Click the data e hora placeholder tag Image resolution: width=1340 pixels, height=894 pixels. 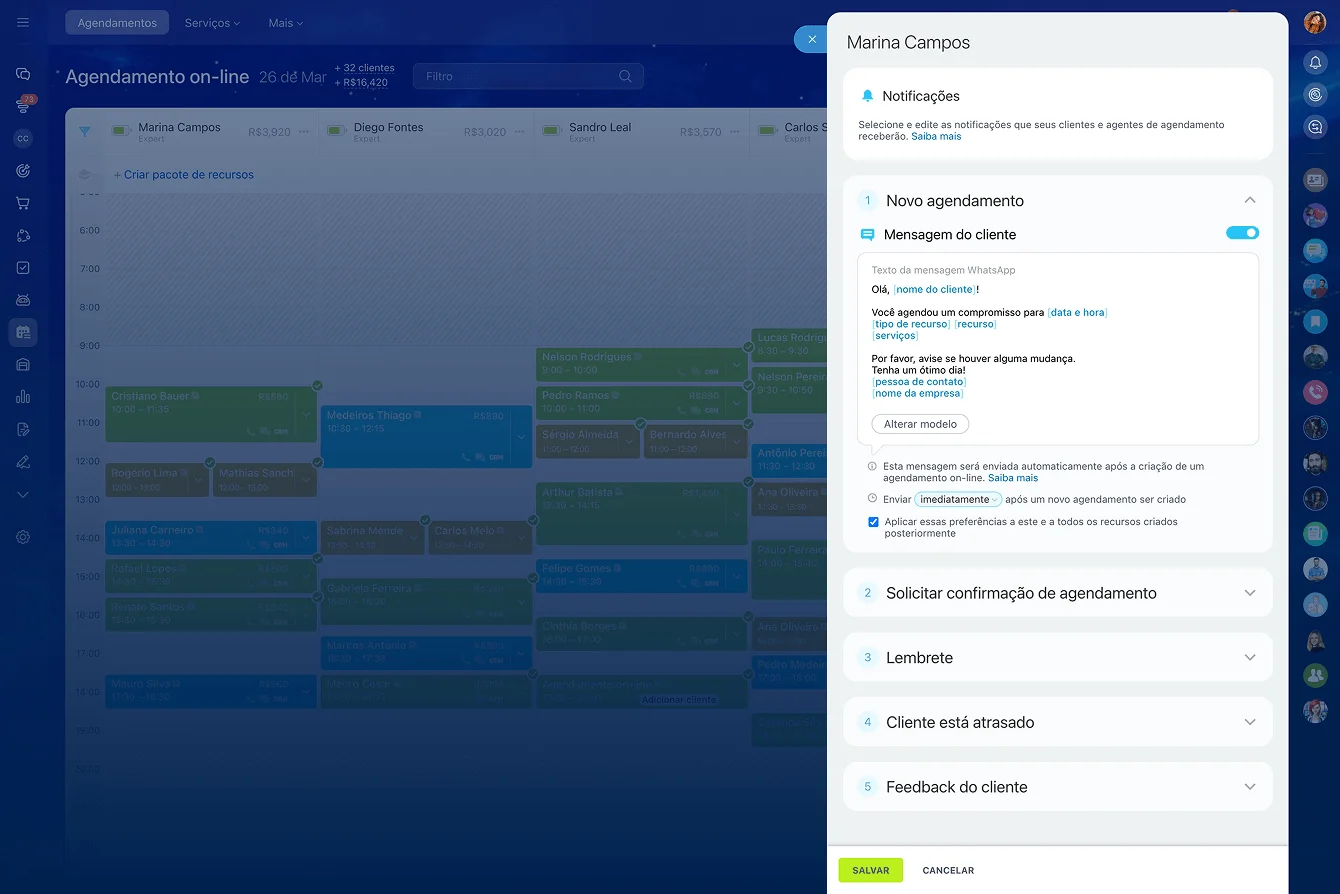coord(1077,312)
